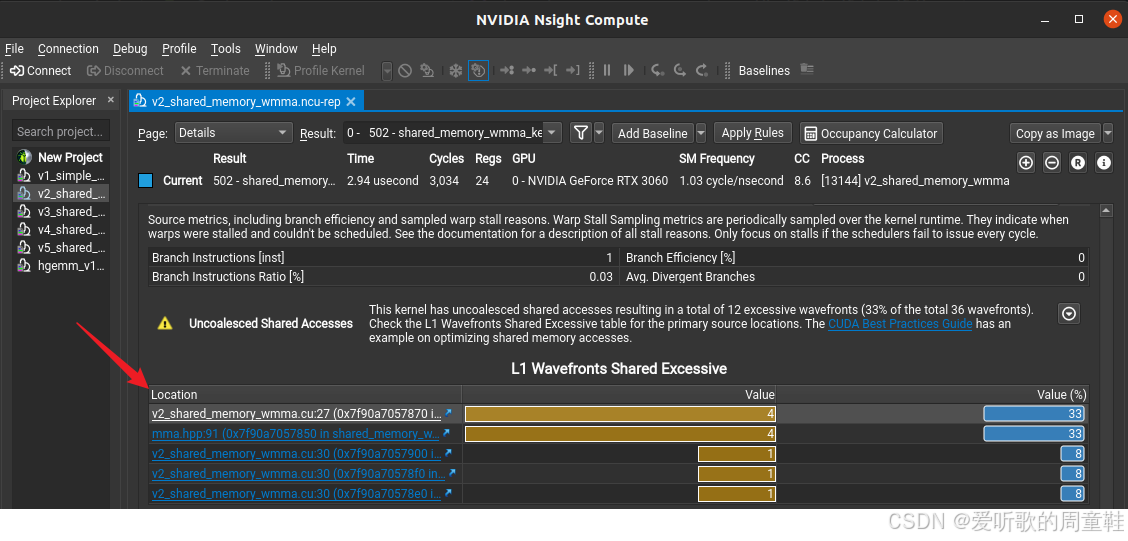The width and height of the screenshot is (1128, 541).
Task: Click the Apply Rules button
Action: (752, 133)
